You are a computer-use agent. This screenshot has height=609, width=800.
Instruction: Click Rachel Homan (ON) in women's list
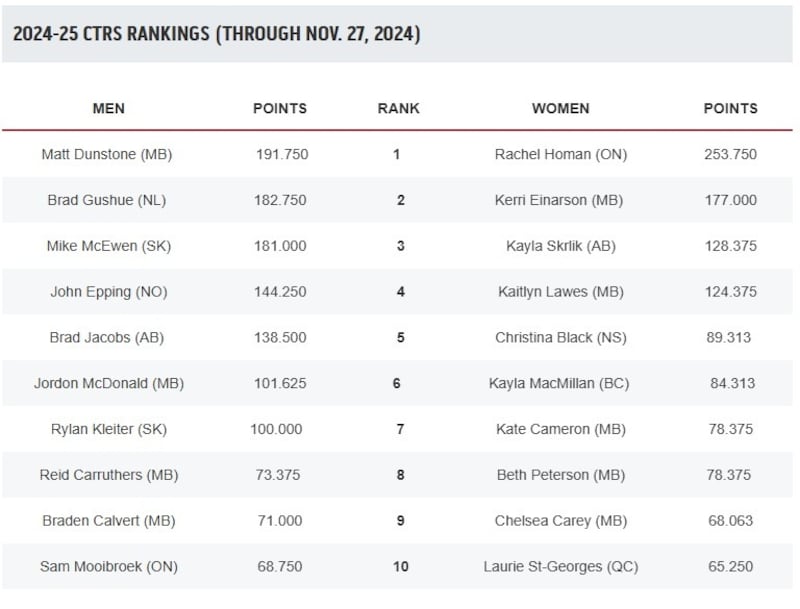pos(561,154)
